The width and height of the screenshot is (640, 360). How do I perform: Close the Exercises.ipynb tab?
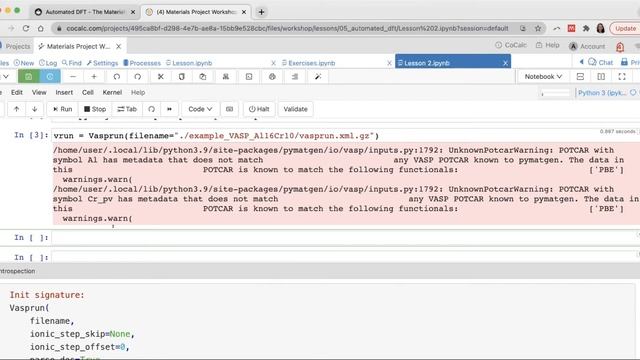click(x=389, y=63)
